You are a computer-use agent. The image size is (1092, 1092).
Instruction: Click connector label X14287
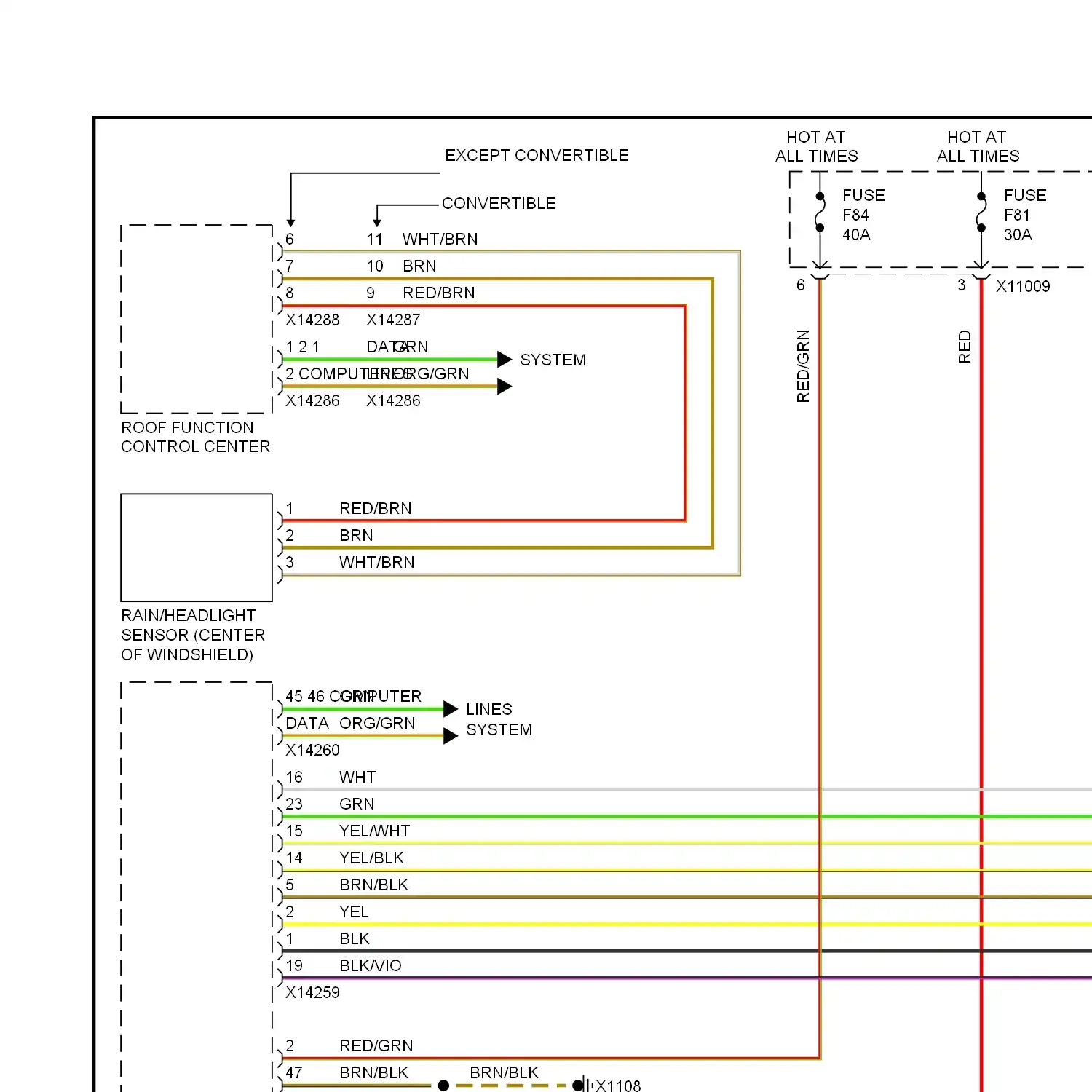pos(393,320)
